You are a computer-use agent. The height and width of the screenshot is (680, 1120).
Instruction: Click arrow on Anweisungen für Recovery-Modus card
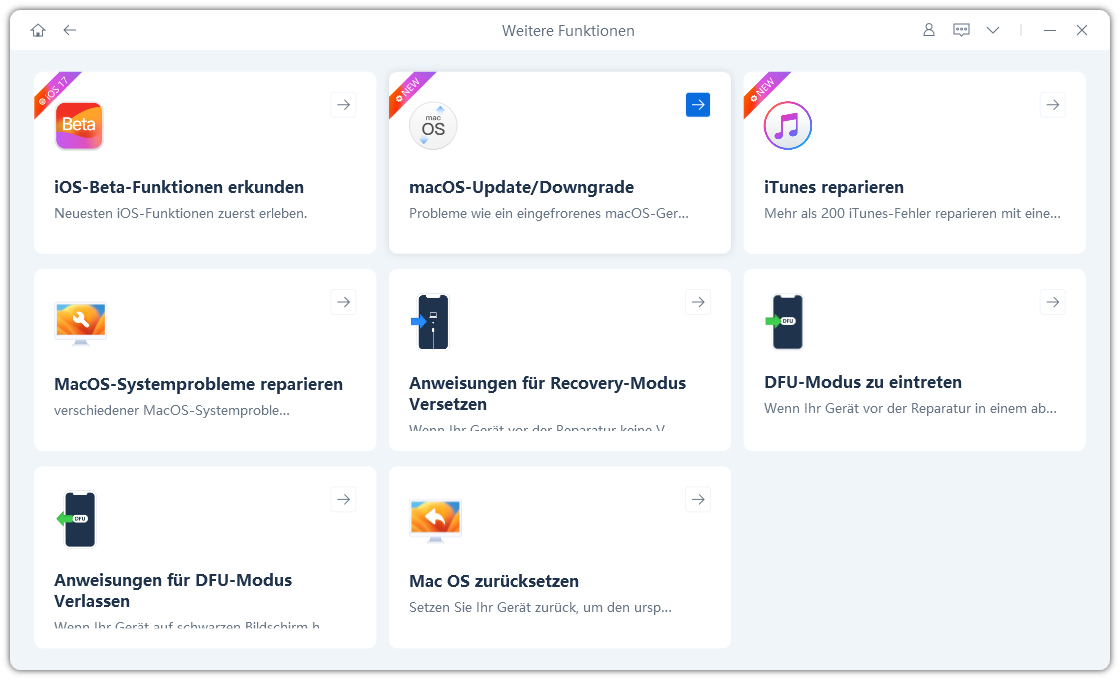tap(698, 301)
